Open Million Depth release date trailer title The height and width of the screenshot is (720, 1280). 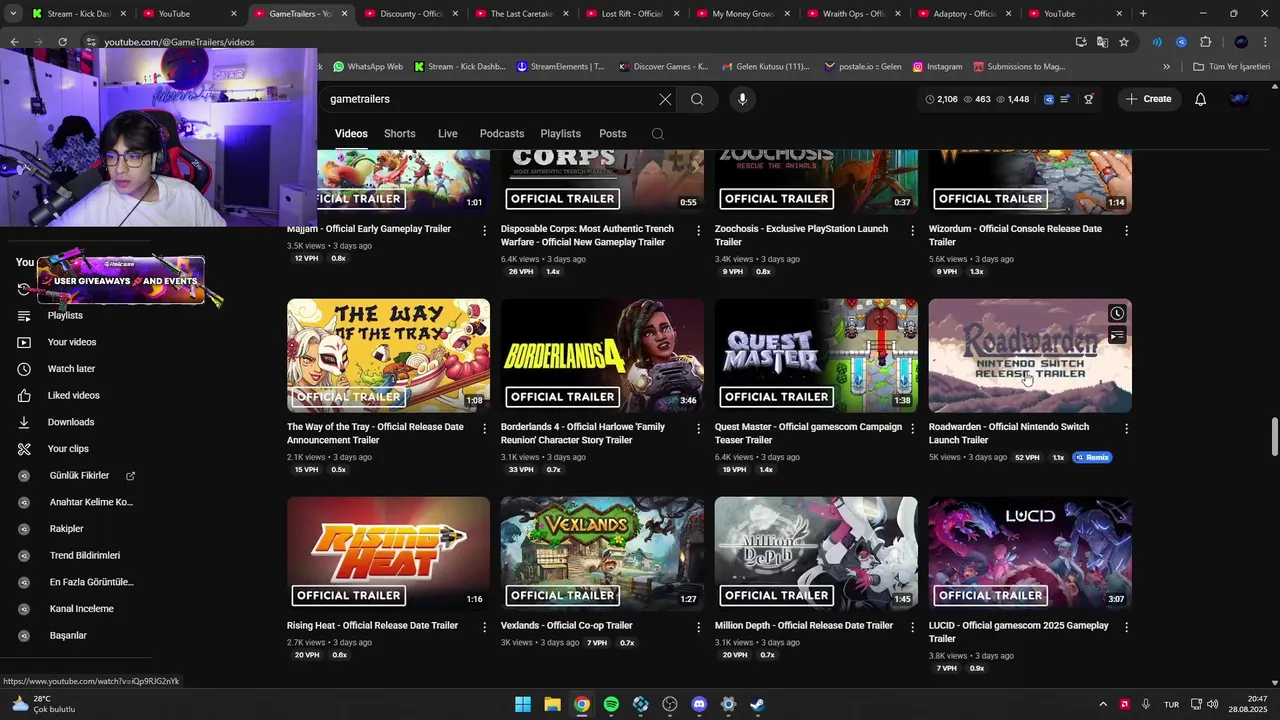(804, 626)
